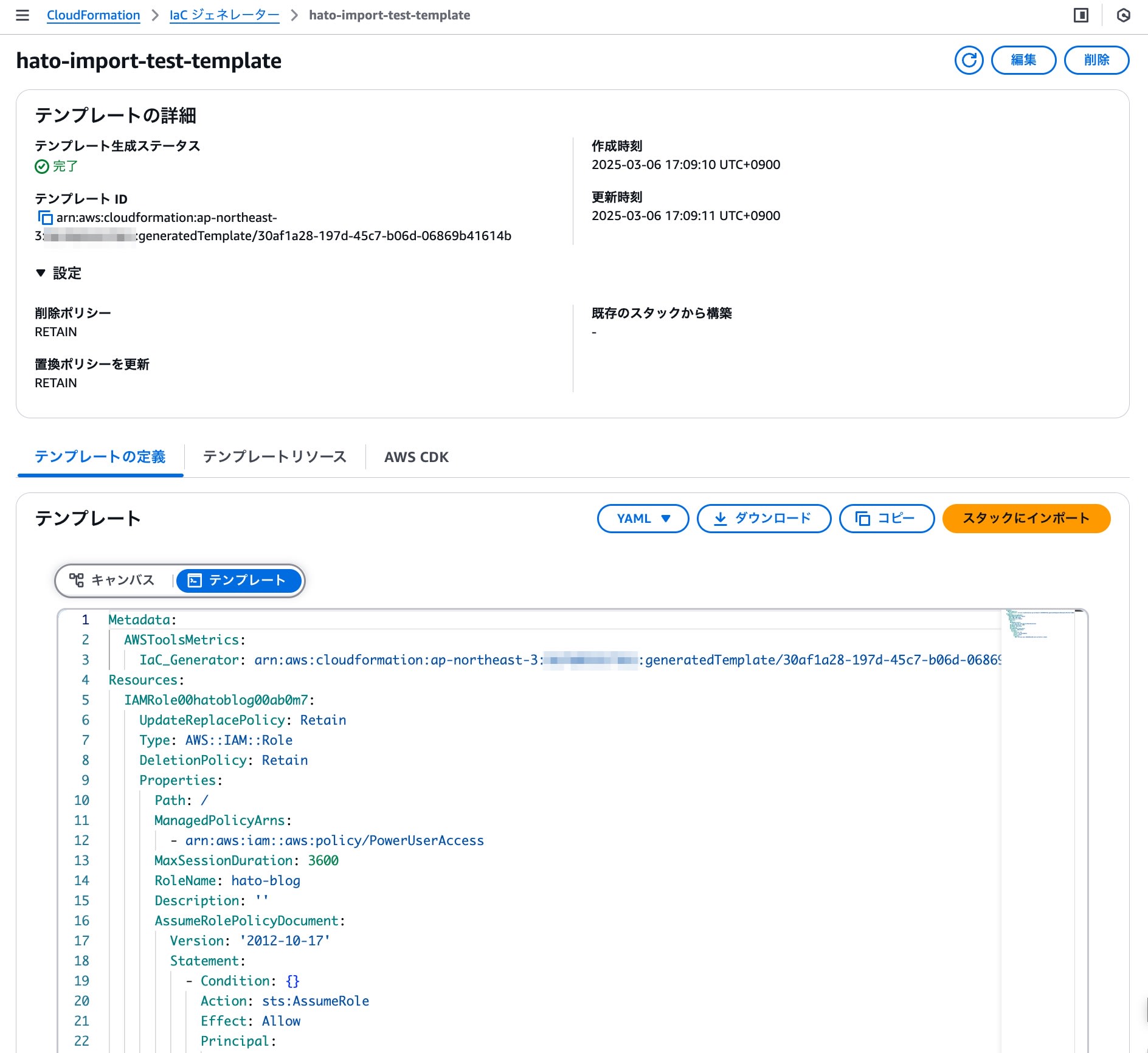Image resolution: width=1148 pixels, height=1053 pixels.
Task: Click the DeletionPolicy: Retain line
Action: coord(223,760)
